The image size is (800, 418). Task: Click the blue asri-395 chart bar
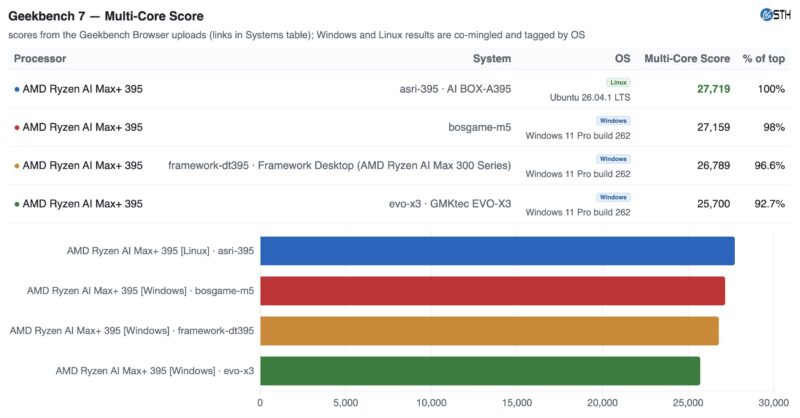pyautogui.click(x=497, y=251)
